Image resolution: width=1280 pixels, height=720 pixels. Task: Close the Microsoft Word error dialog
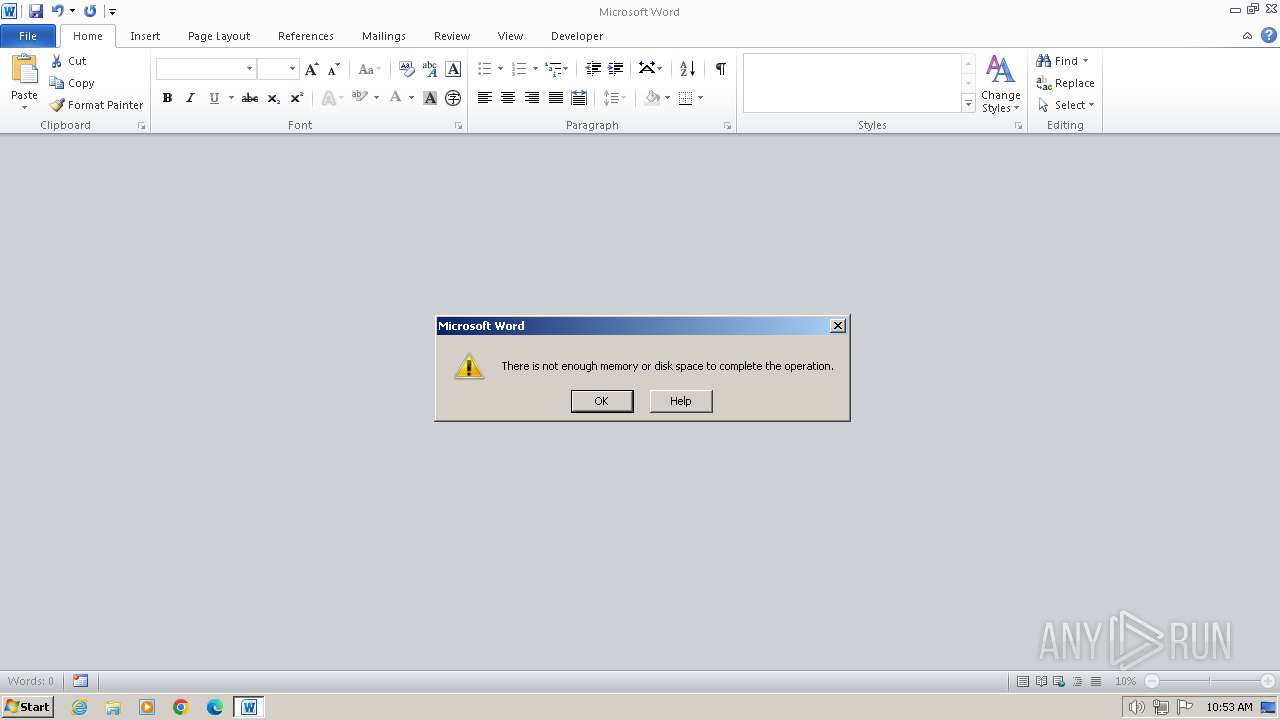(838, 326)
